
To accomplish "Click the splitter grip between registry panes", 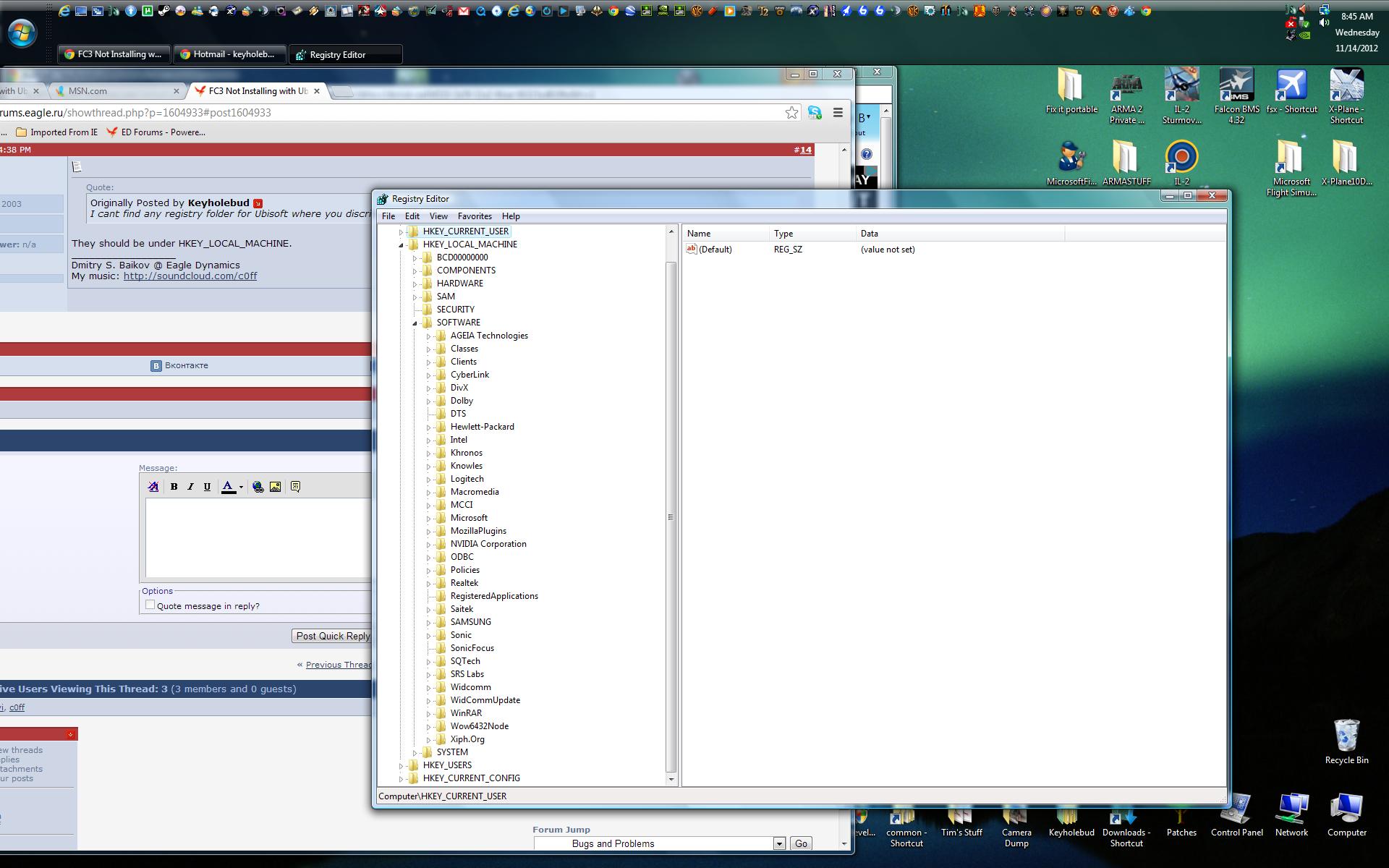I will click(x=679, y=505).
